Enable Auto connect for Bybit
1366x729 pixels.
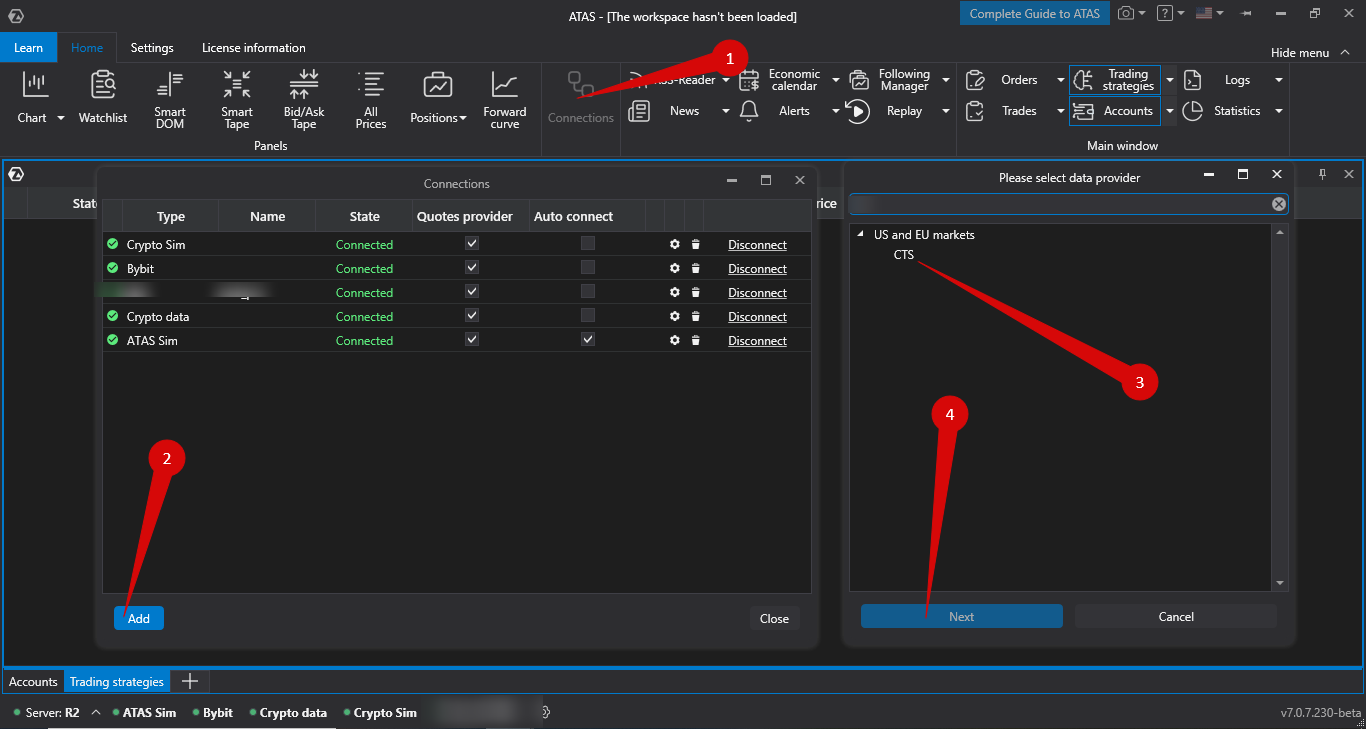pos(588,267)
